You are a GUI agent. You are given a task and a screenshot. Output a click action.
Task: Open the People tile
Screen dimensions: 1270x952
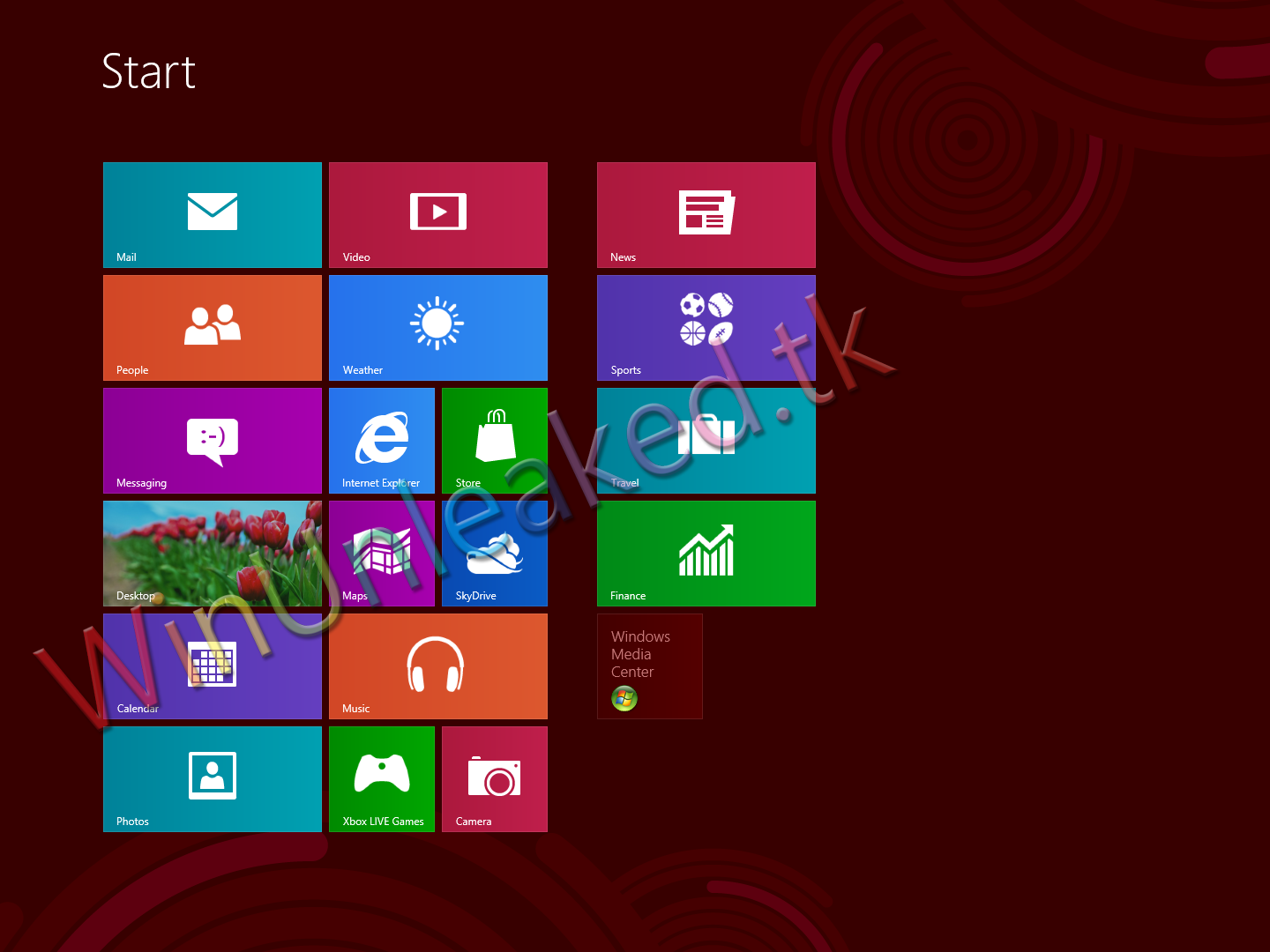[213, 328]
